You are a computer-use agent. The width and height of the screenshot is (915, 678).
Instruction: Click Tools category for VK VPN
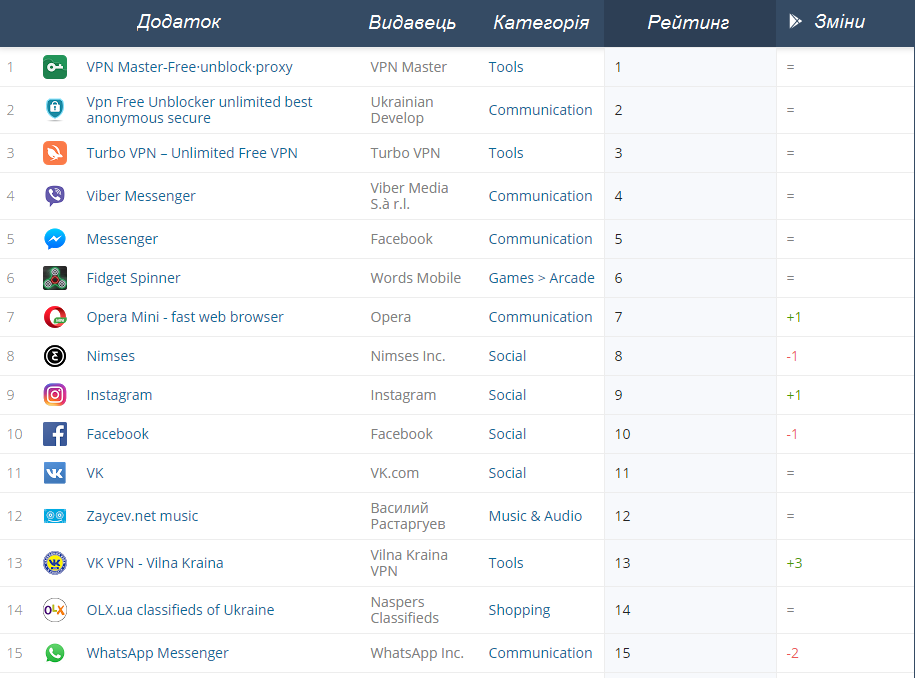pyautogui.click(x=506, y=563)
